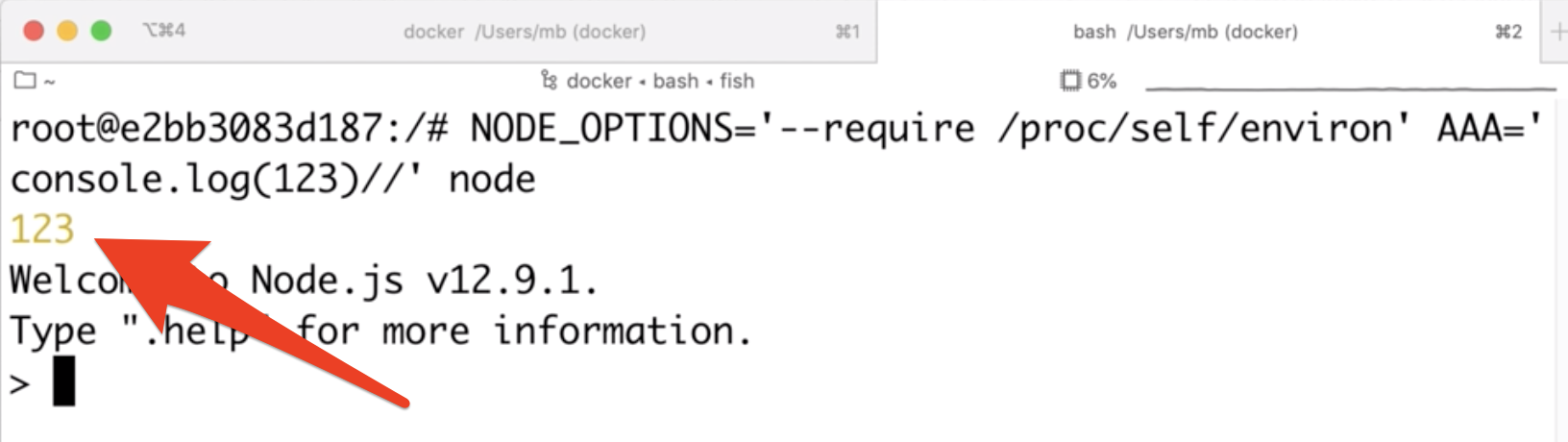Click the job tree icon before docker
Screen dimensions: 1568x442
pos(549,80)
